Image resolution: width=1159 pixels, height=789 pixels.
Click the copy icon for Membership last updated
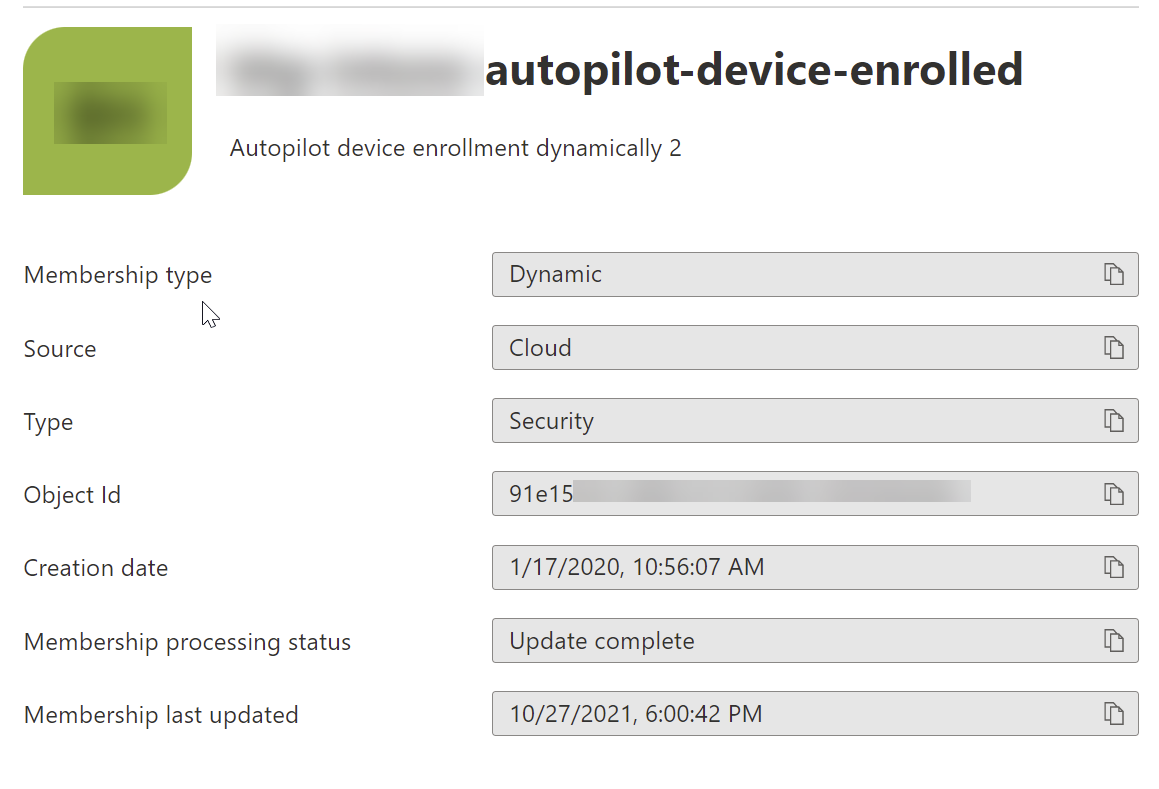(1114, 714)
